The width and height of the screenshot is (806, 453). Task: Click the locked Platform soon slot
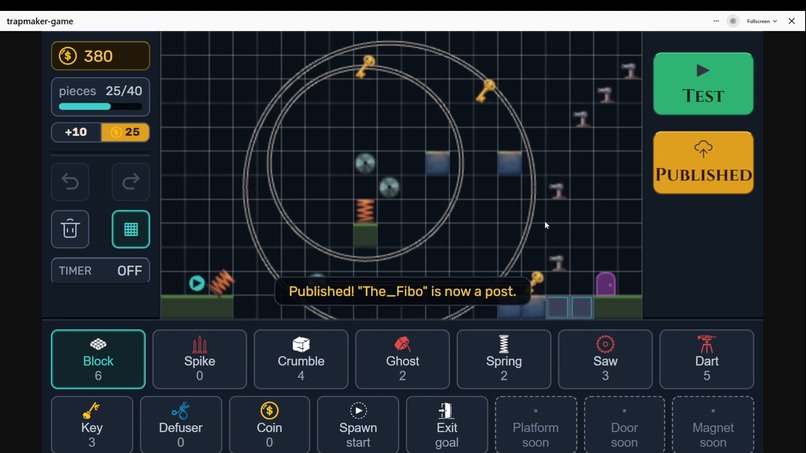pos(536,425)
